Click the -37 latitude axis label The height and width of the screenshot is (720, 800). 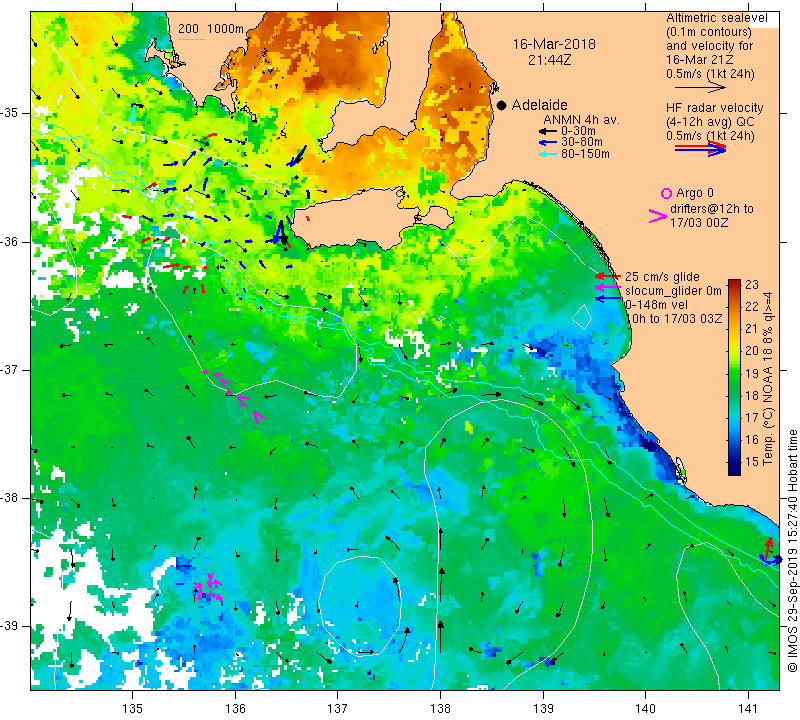click(9, 369)
